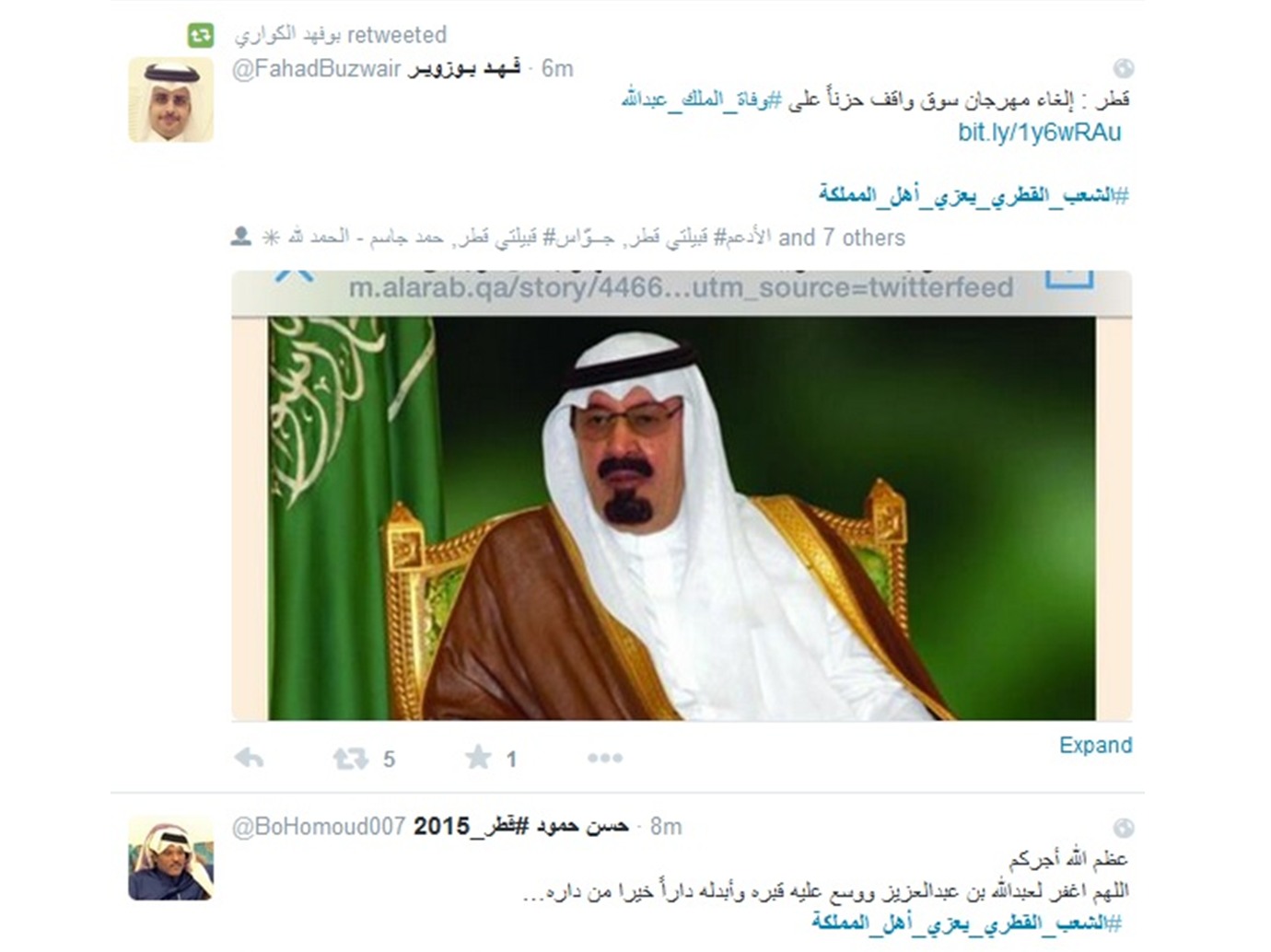This screenshot has height=952, width=1271.
Task: Favorite the tweet with the star icon
Action: pos(478,758)
